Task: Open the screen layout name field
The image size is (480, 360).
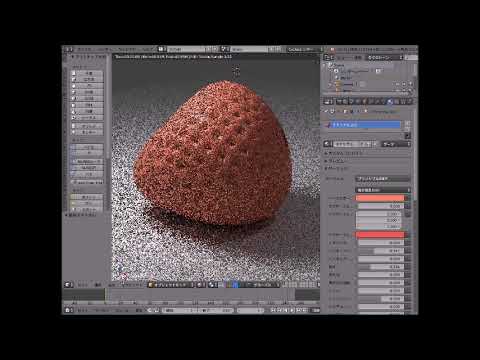Action: coord(185,49)
